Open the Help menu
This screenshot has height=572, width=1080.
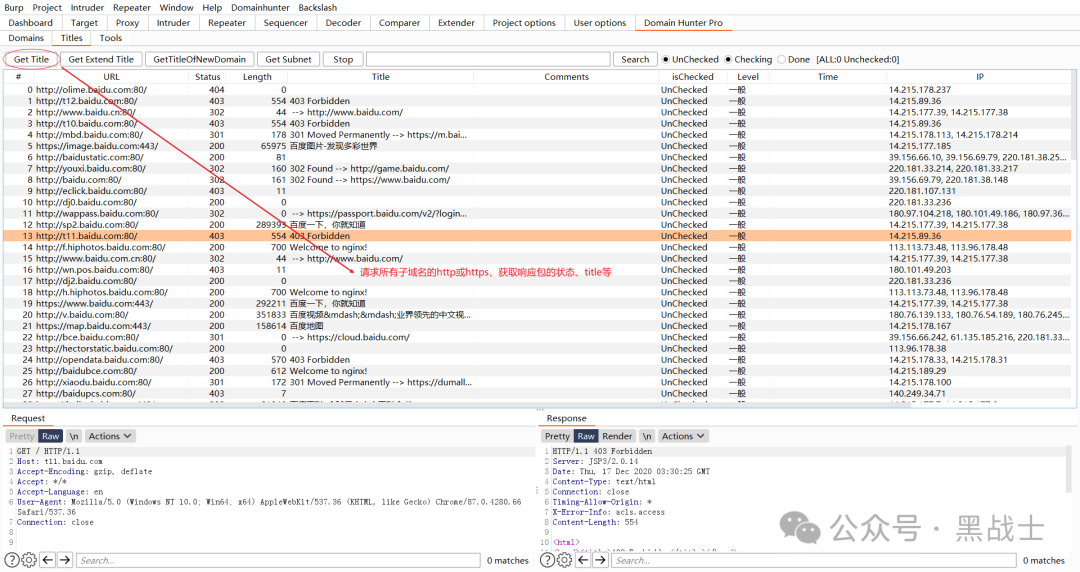[212, 8]
